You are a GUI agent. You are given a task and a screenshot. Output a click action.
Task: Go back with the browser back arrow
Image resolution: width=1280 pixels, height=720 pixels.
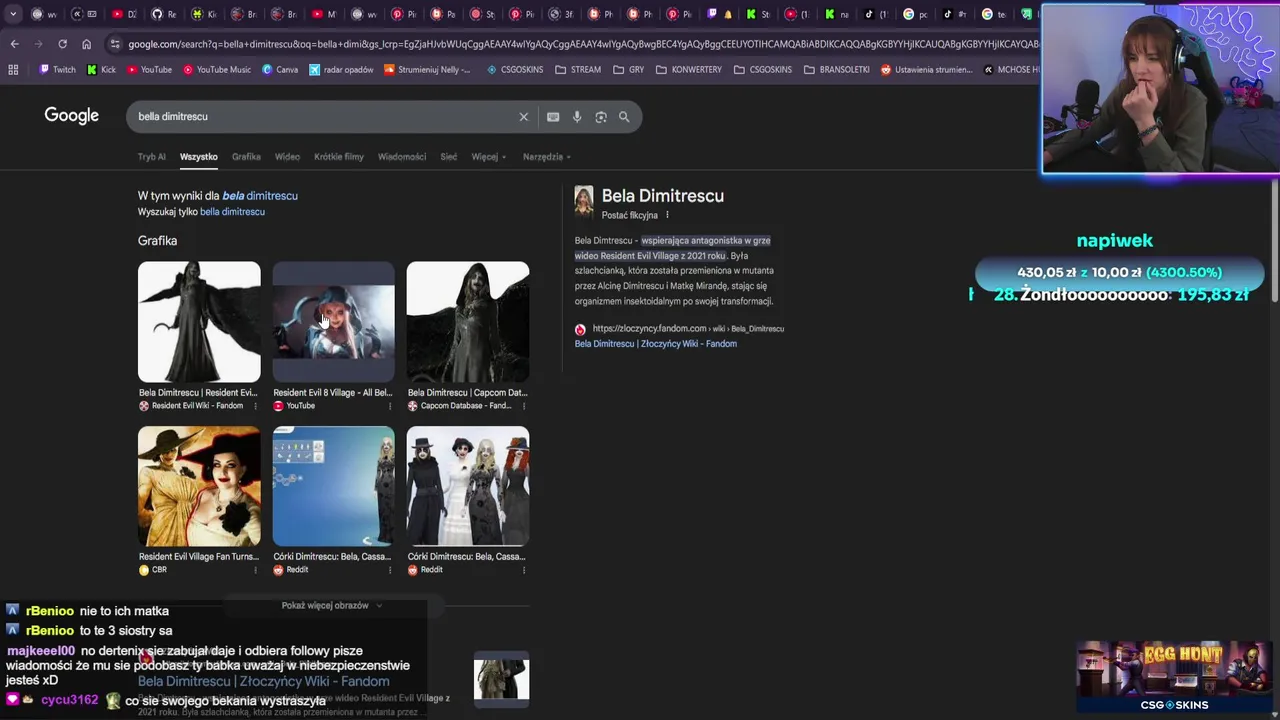pos(14,44)
